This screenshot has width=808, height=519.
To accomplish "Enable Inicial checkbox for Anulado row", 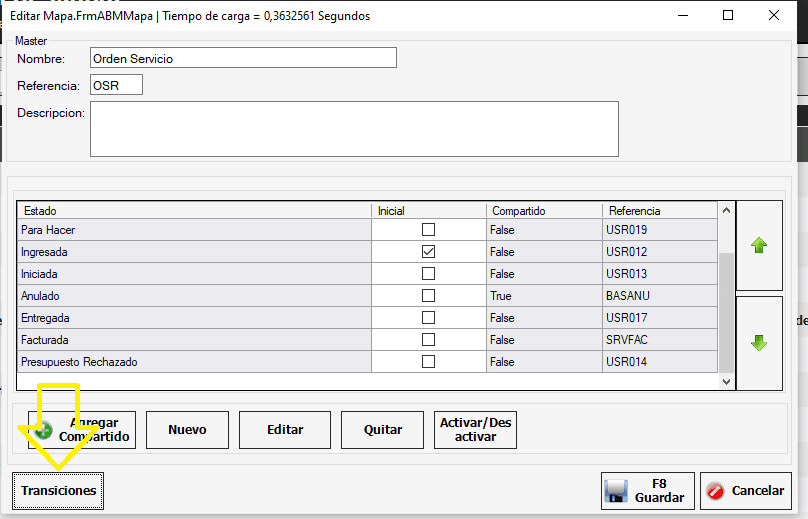I will (428, 296).
